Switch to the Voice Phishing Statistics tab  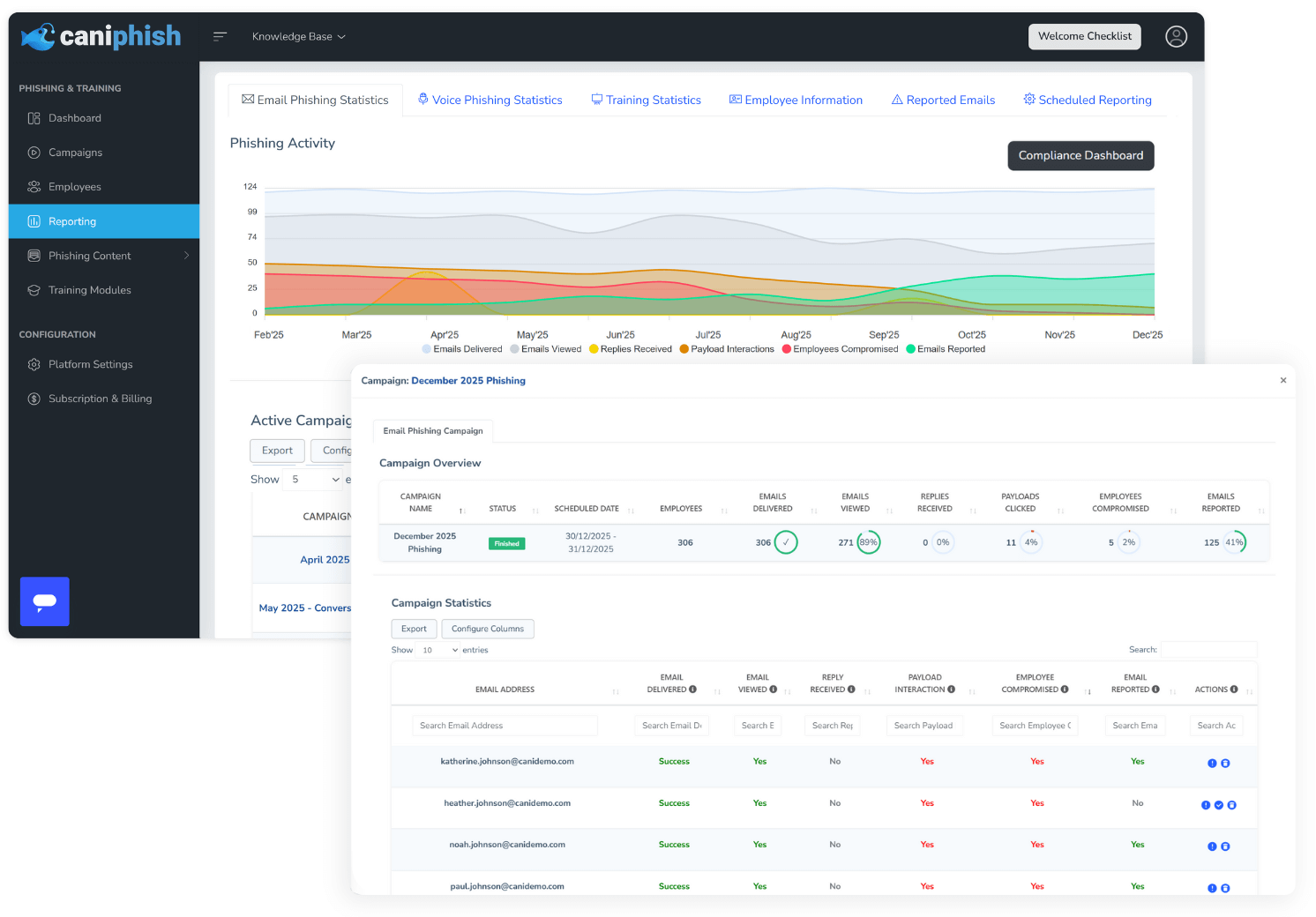click(x=490, y=100)
